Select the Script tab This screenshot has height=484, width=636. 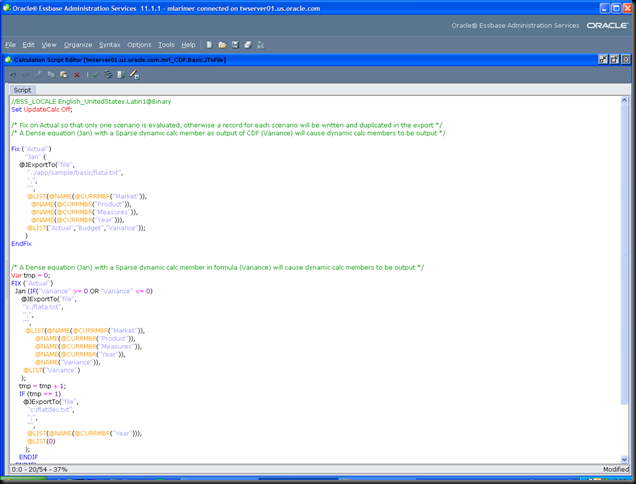coord(22,90)
